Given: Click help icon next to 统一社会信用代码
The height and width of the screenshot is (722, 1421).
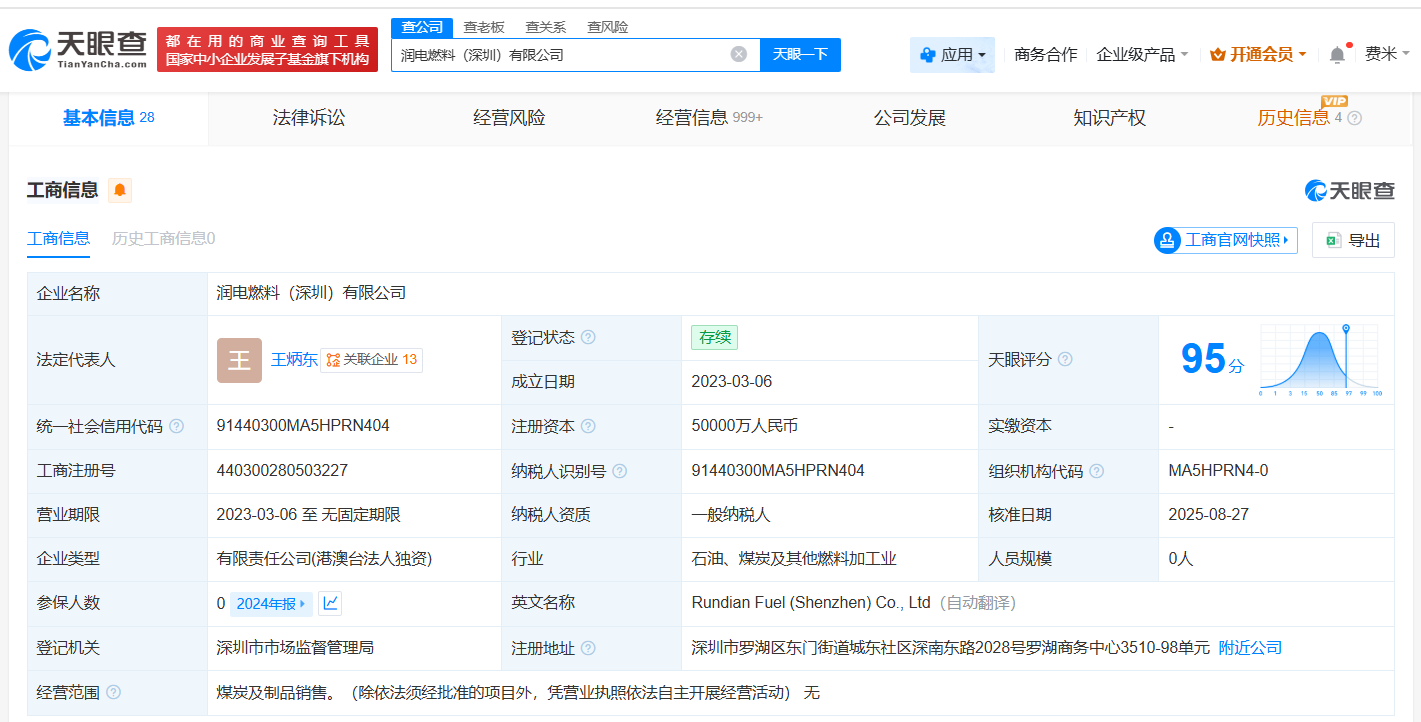Looking at the screenshot, I should 177,426.
